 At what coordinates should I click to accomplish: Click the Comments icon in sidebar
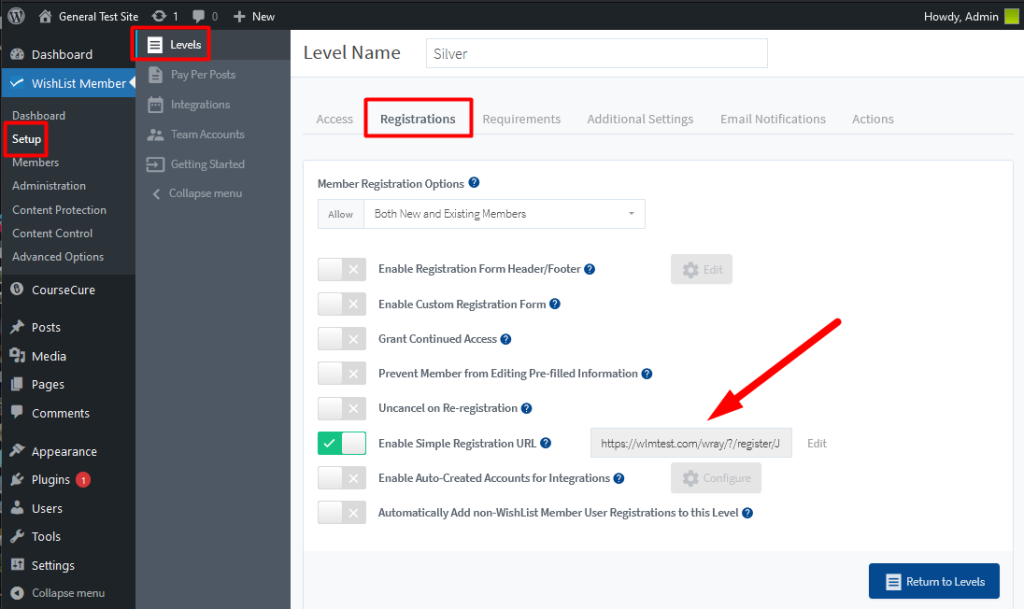(17, 412)
